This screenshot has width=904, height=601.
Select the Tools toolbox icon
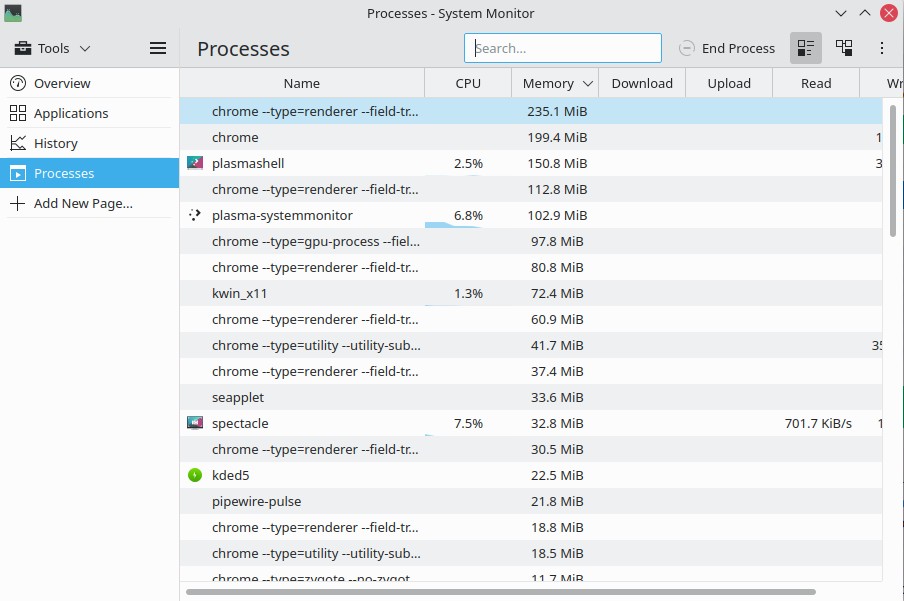(22, 47)
